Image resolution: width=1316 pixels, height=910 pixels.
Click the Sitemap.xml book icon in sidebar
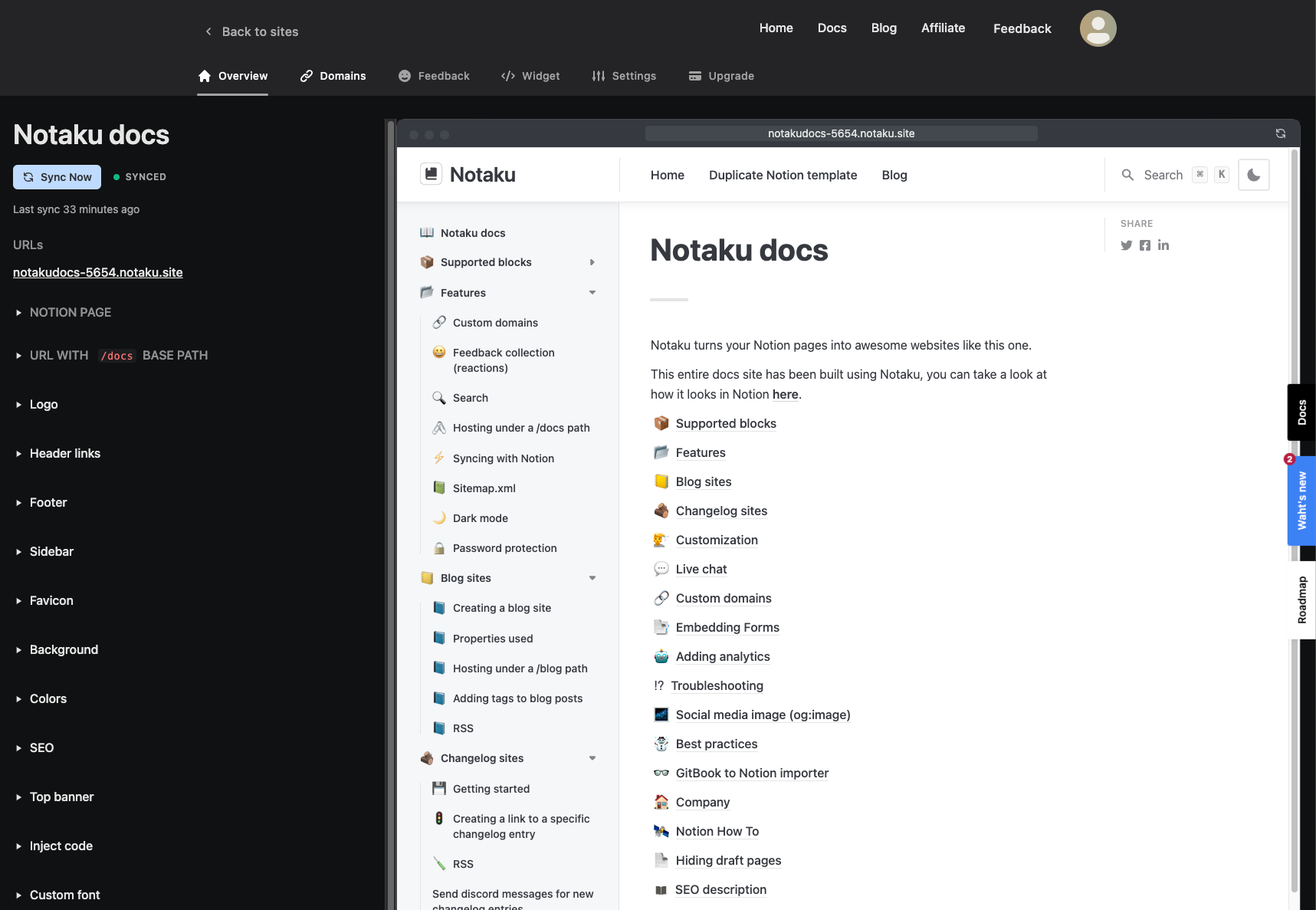(x=439, y=488)
